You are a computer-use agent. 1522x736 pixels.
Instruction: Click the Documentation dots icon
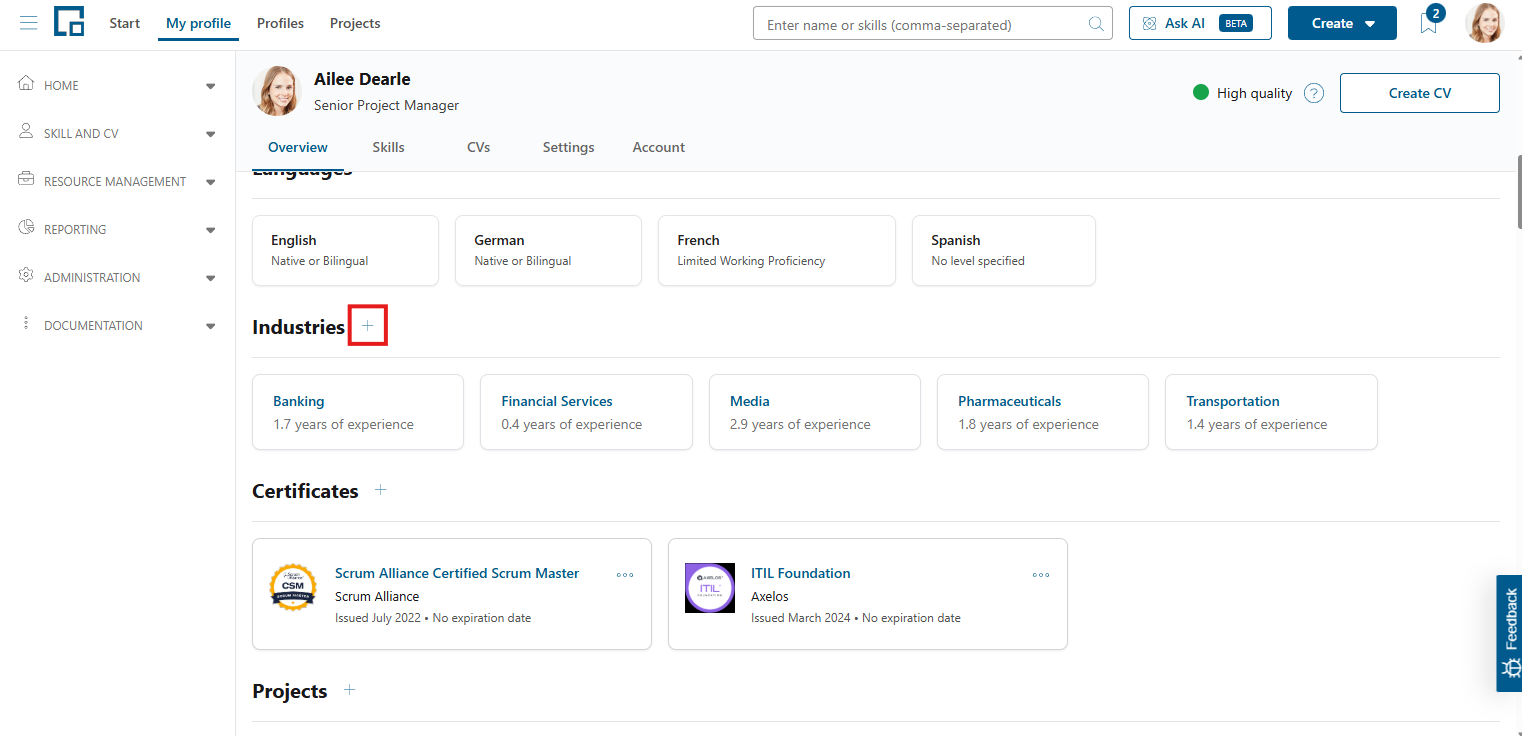point(26,324)
